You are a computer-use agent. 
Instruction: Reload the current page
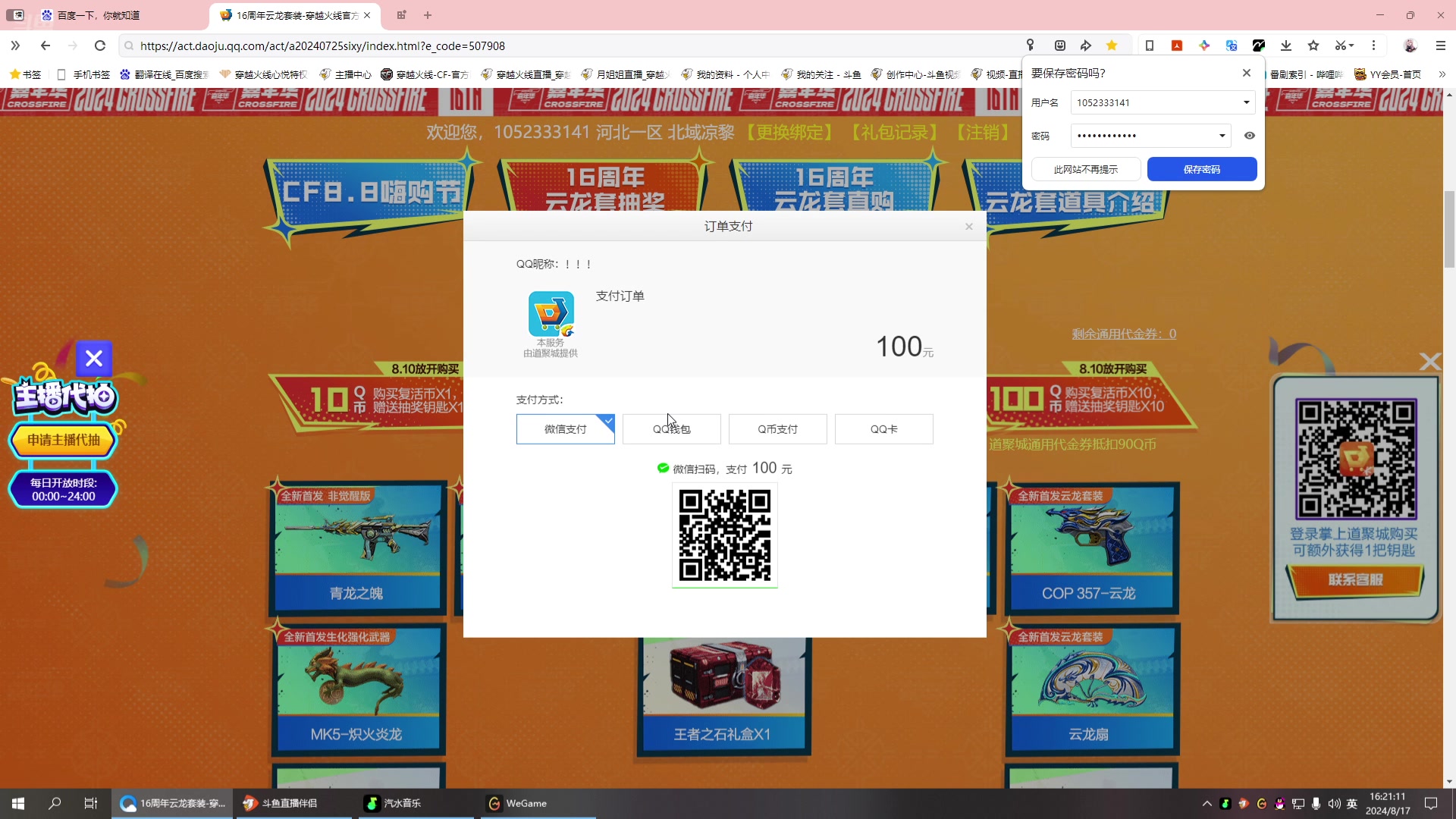coord(99,45)
